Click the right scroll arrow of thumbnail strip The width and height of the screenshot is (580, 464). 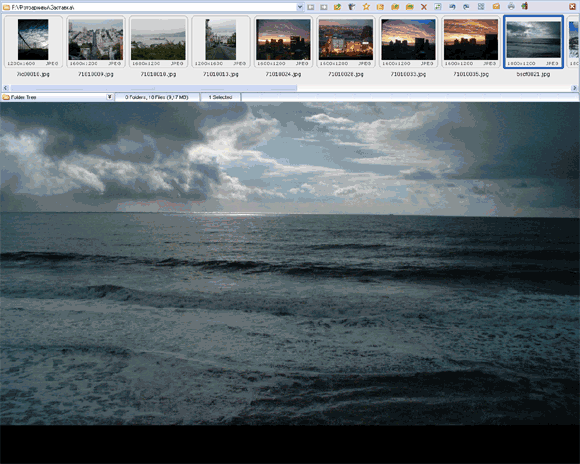pos(574,88)
